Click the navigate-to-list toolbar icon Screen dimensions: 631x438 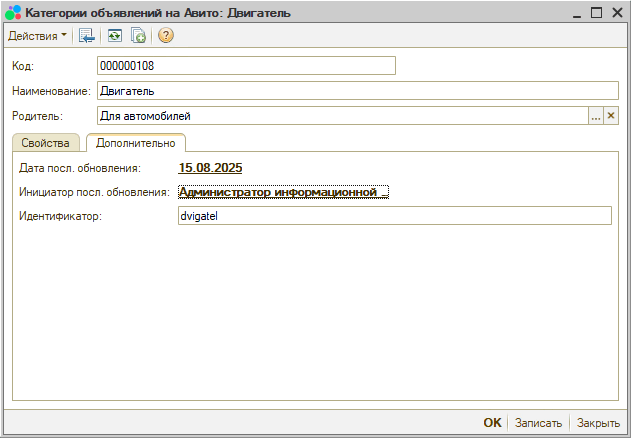88,36
